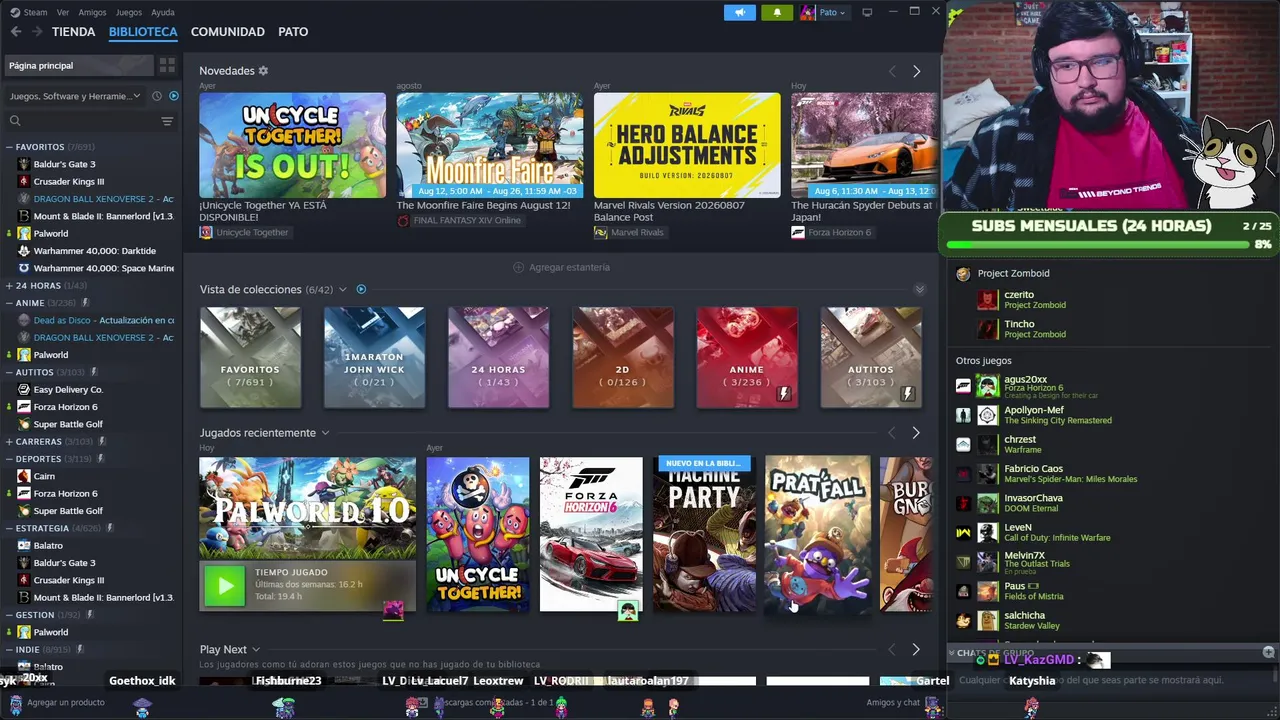Open the blue megaphone announcements button

click(740, 12)
